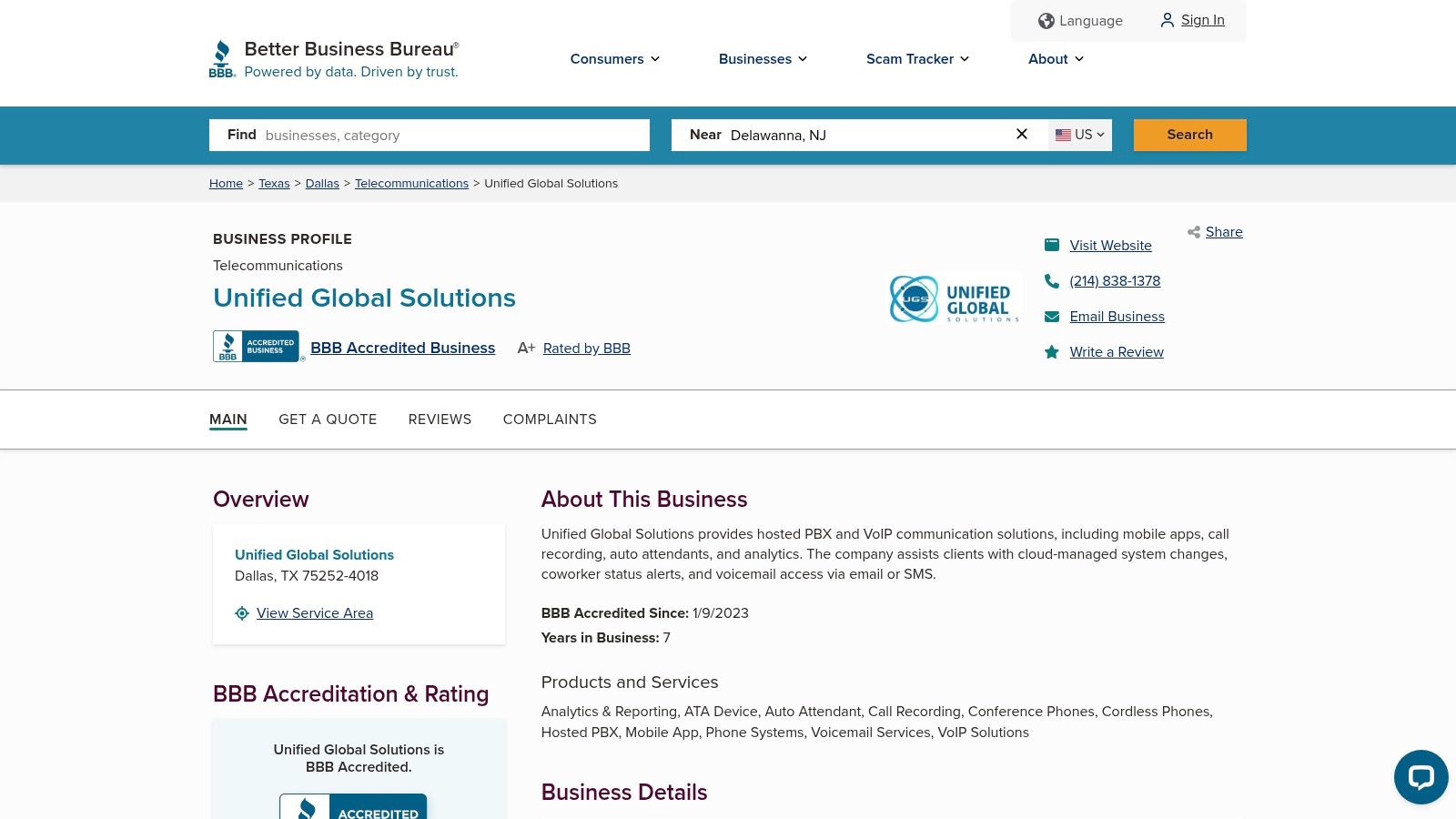Image resolution: width=1456 pixels, height=819 pixels.
Task: Expand the Consumers menu
Action: tap(614, 59)
